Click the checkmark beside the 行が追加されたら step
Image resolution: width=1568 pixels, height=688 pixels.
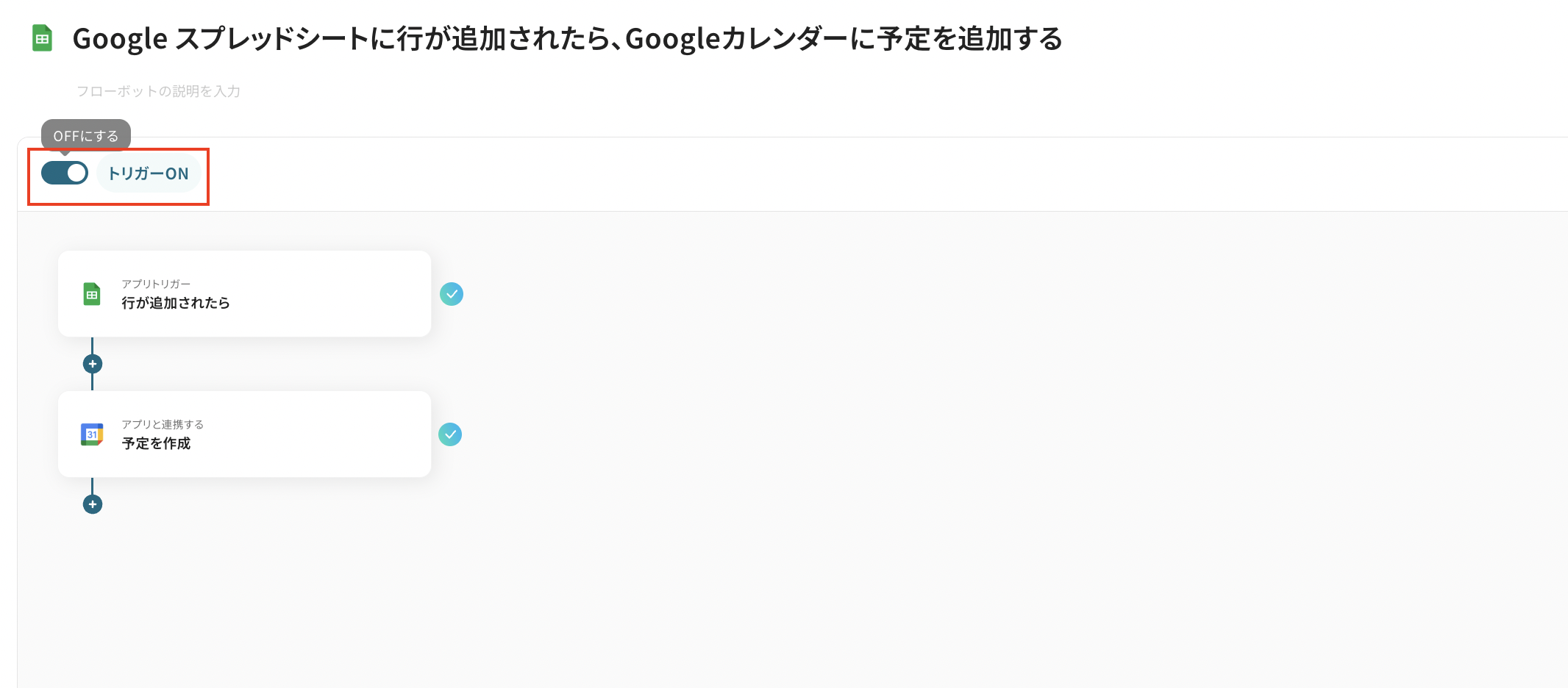(452, 294)
